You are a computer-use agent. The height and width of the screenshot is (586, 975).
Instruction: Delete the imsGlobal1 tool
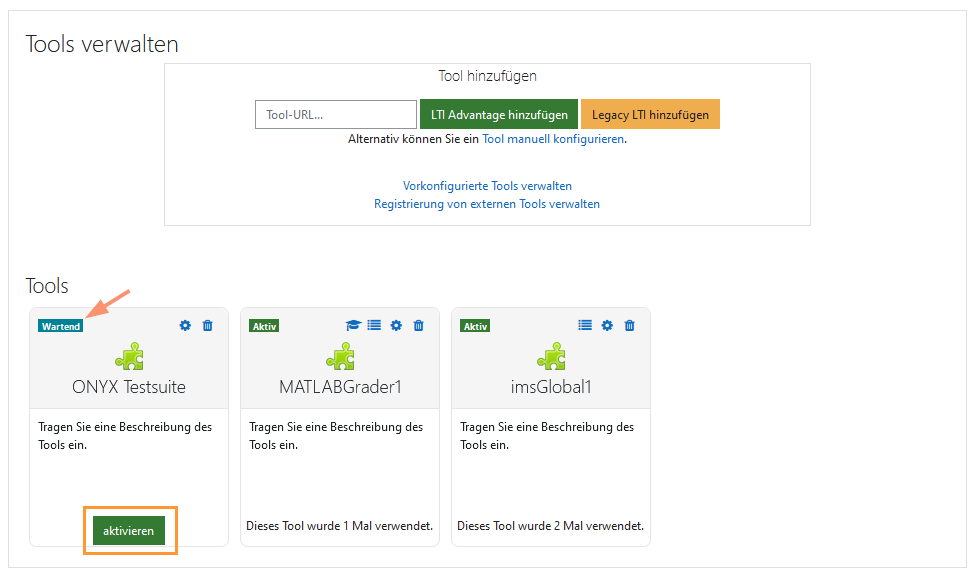[x=629, y=325]
